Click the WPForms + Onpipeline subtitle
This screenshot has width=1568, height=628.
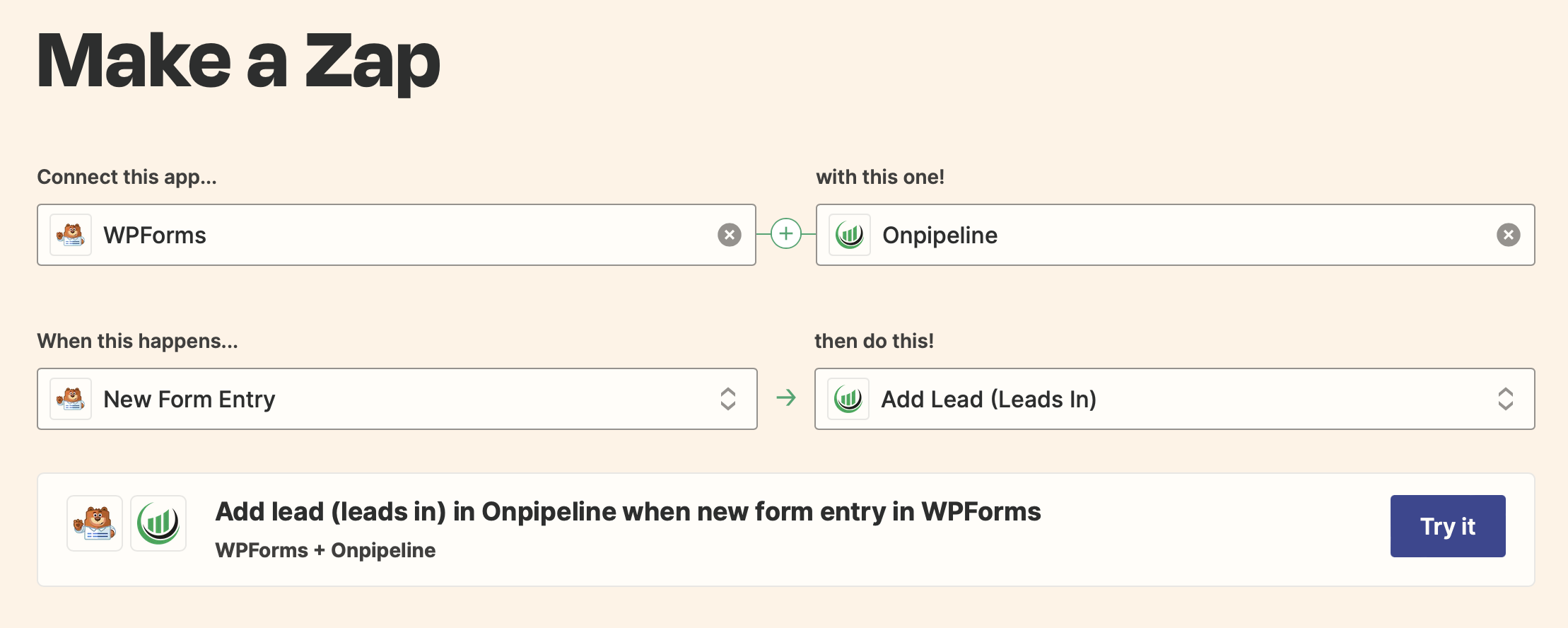325,550
